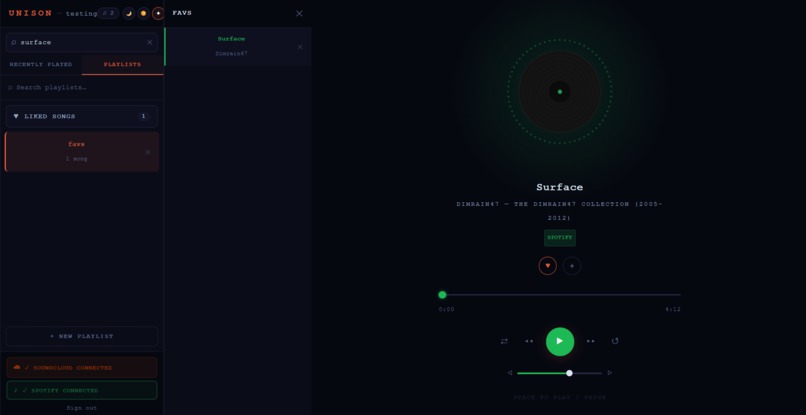Image resolution: width=806 pixels, height=415 pixels.
Task: Focus the surface search field
Action: pyautogui.click(x=82, y=43)
